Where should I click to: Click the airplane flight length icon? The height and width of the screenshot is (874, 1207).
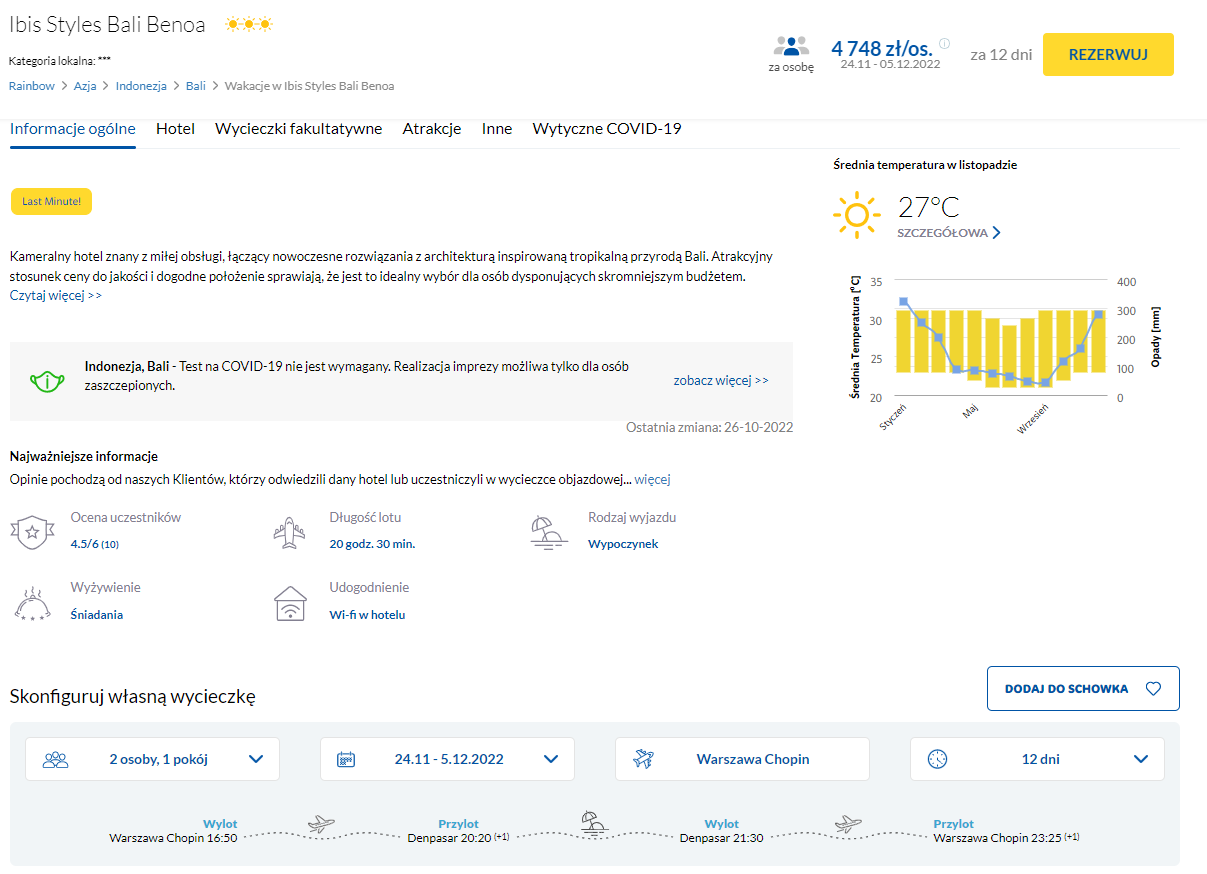click(x=289, y=532)
